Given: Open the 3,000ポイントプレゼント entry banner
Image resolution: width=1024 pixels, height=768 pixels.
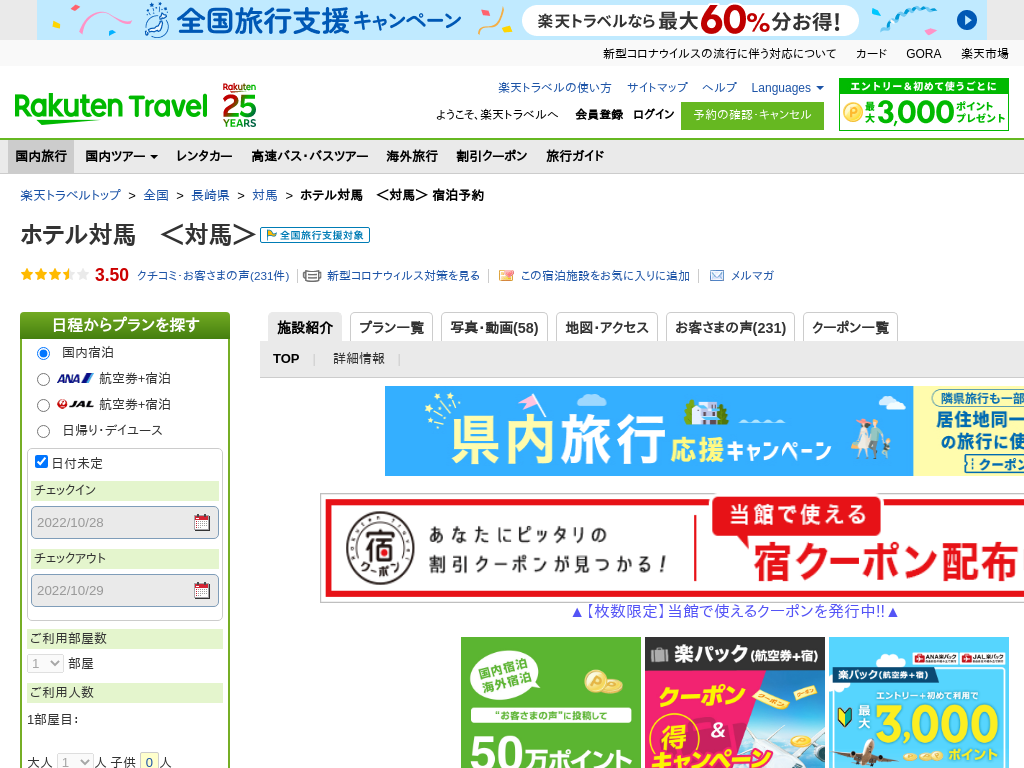Looking at the screenshot, I should coord(923,104).
